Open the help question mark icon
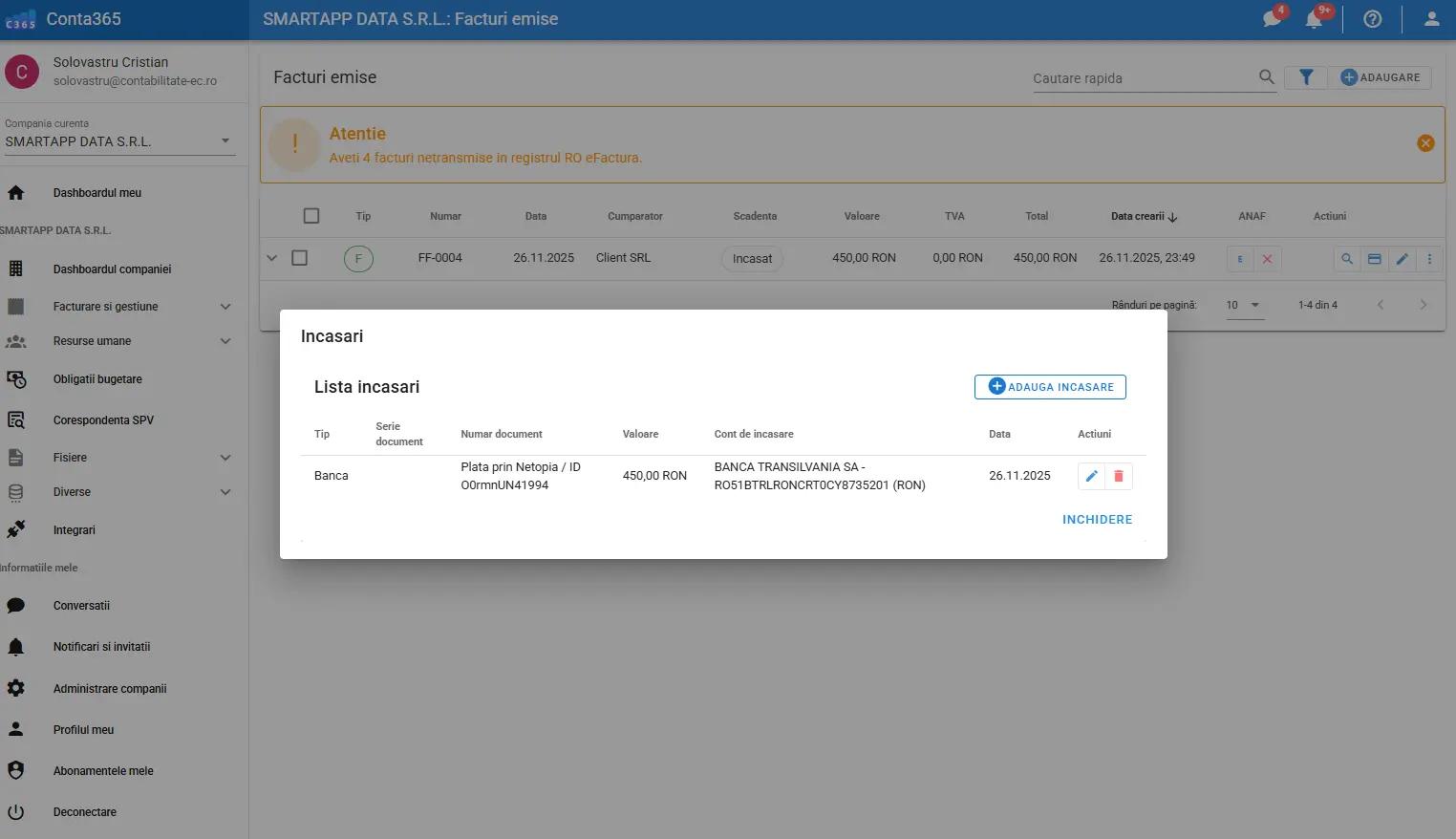 [1373, 19]
